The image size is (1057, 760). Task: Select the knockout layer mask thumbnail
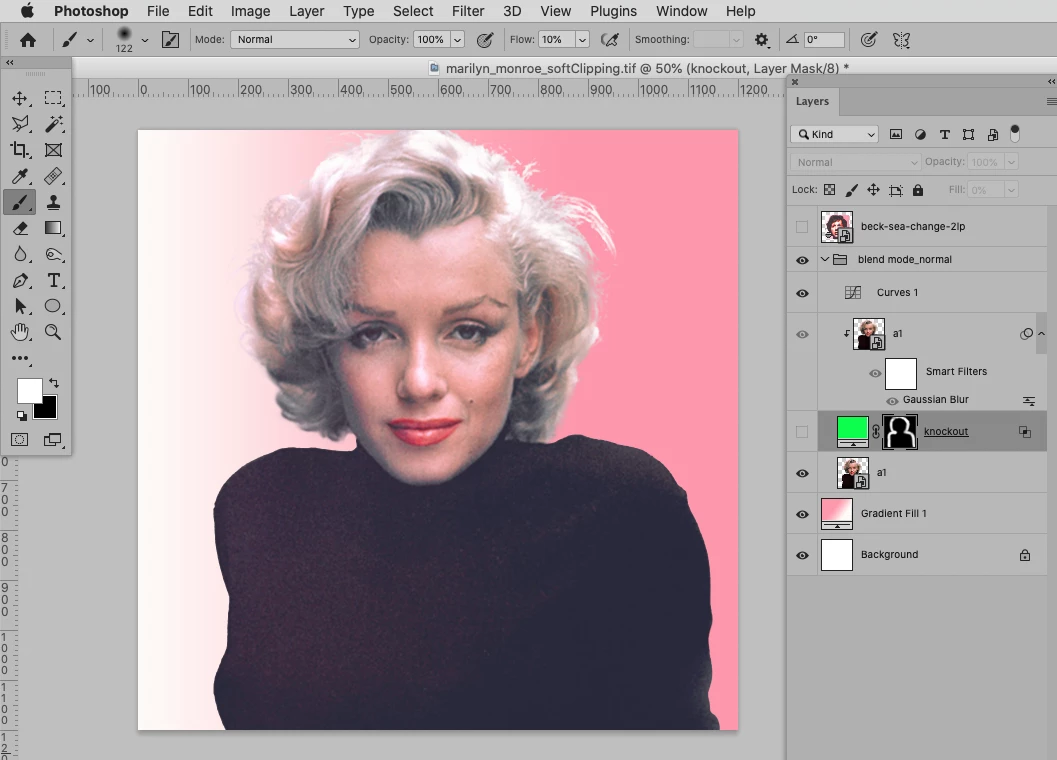[x=900, y=432]
